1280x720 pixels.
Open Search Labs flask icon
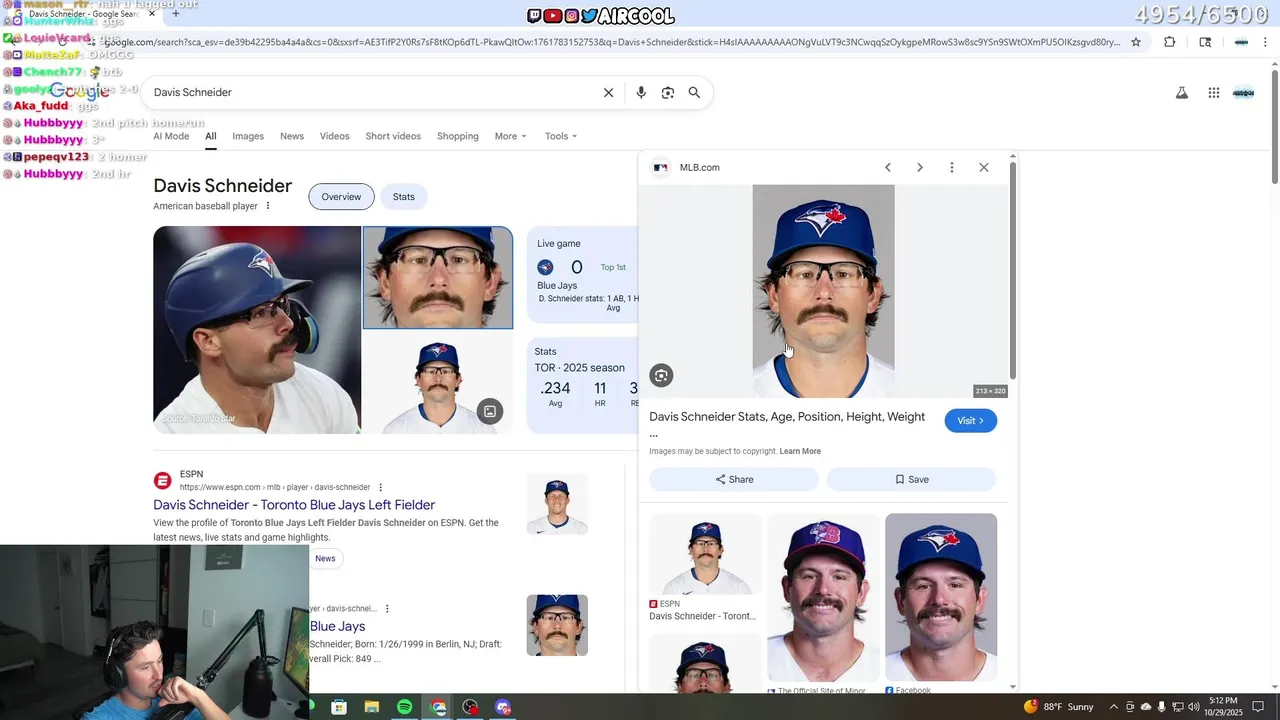pos(1181,92)
